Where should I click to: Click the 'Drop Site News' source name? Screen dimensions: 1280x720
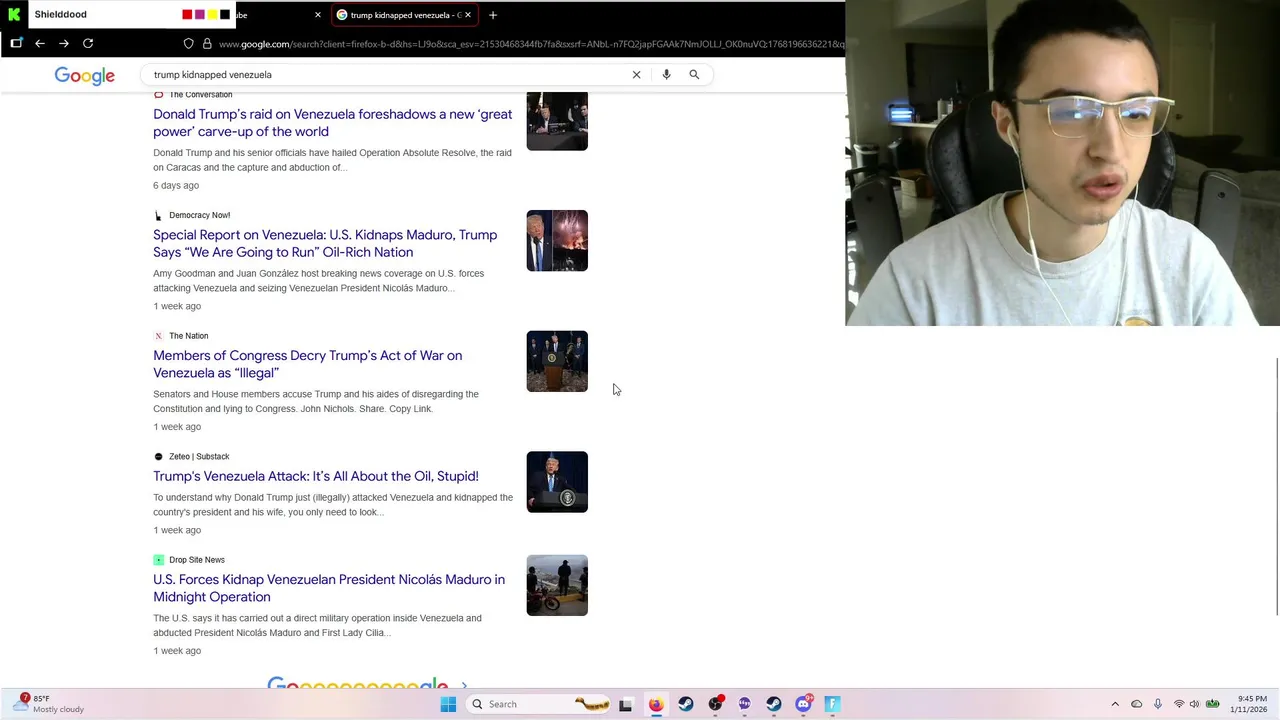pos(196,560)
